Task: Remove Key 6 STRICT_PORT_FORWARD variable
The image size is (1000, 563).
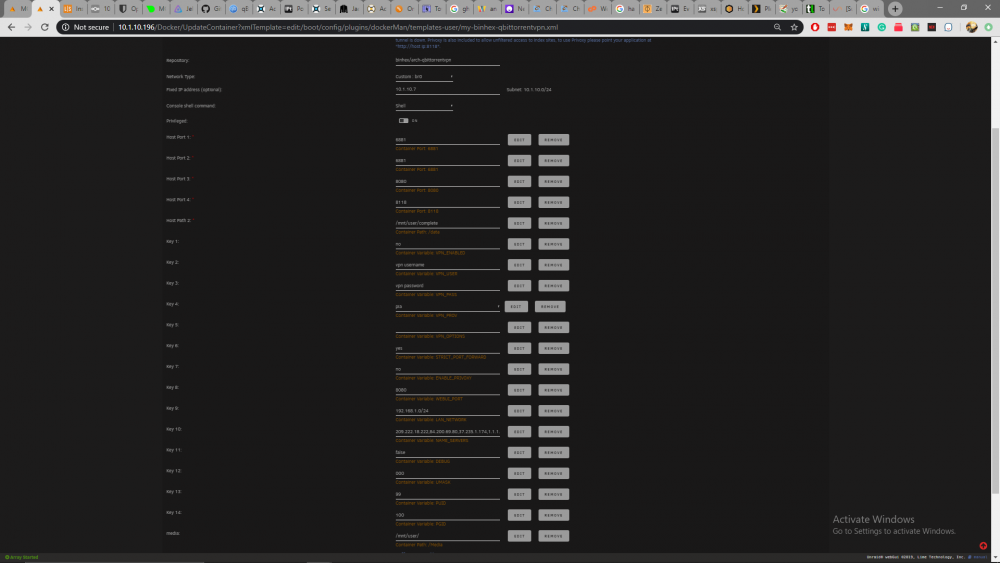Action: 554,348
